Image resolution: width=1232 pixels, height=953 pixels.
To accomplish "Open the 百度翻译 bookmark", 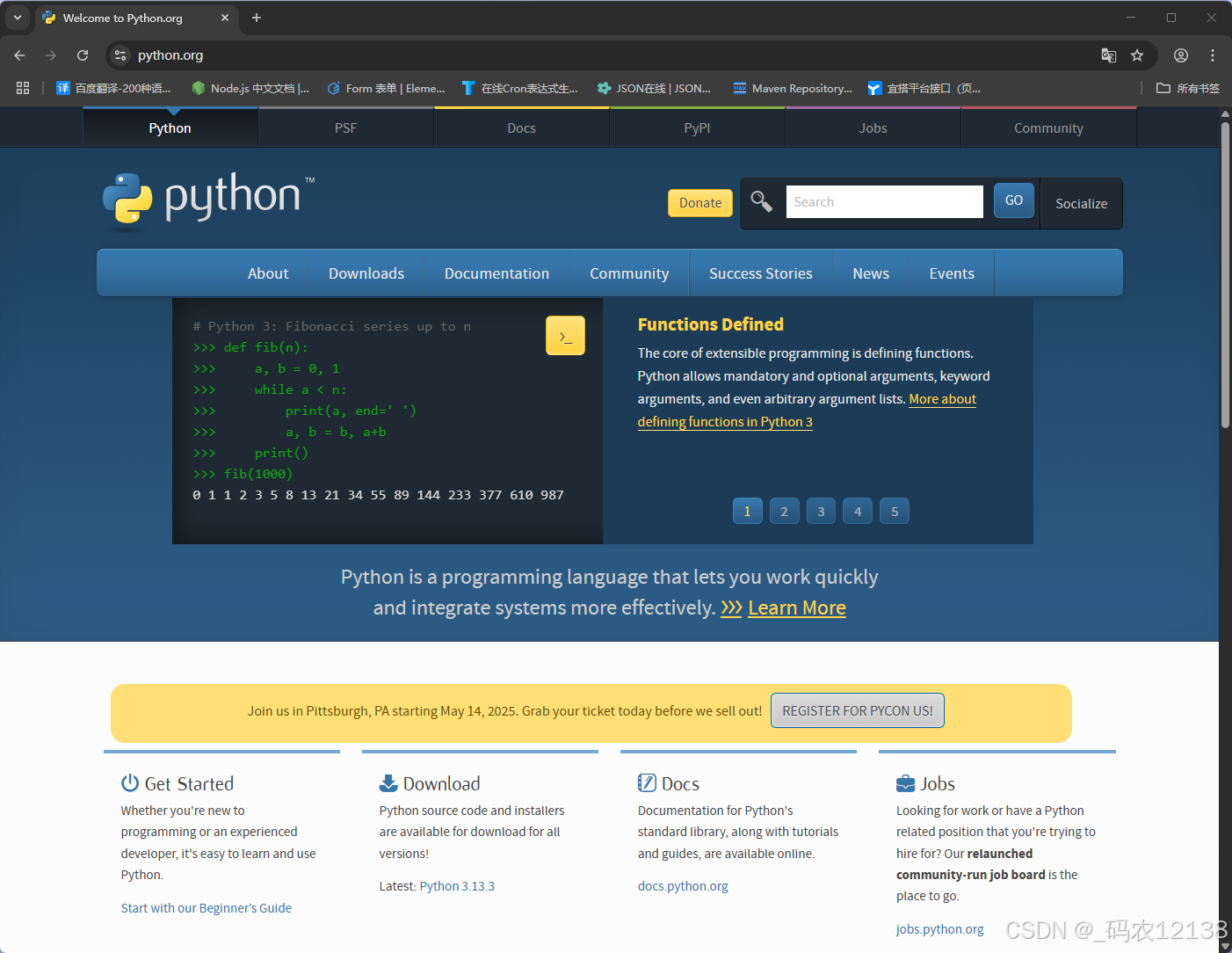I will click(113, 88).
